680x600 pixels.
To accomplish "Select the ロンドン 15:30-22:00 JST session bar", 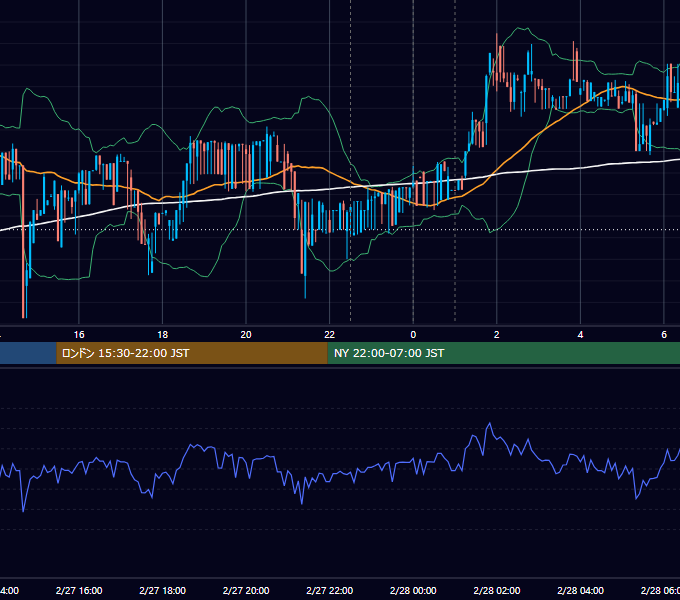I will pos(192,353).
